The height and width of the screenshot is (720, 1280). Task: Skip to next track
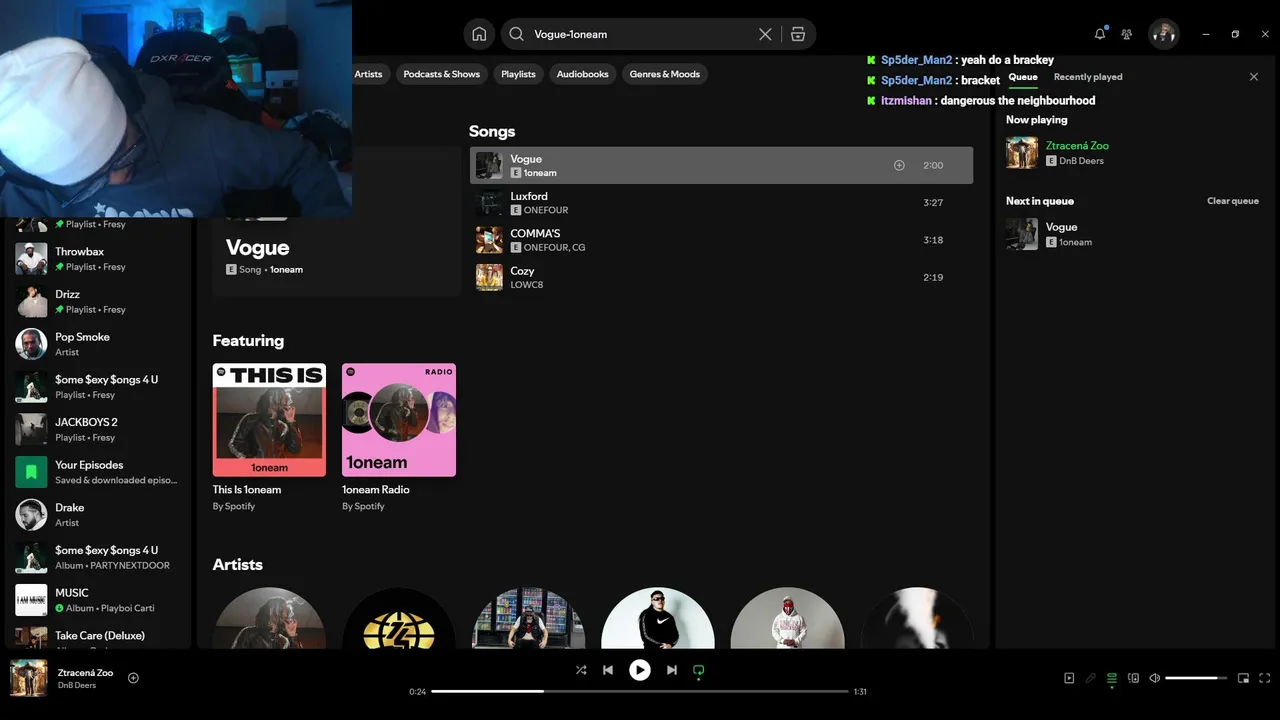[x=672, y=670]
